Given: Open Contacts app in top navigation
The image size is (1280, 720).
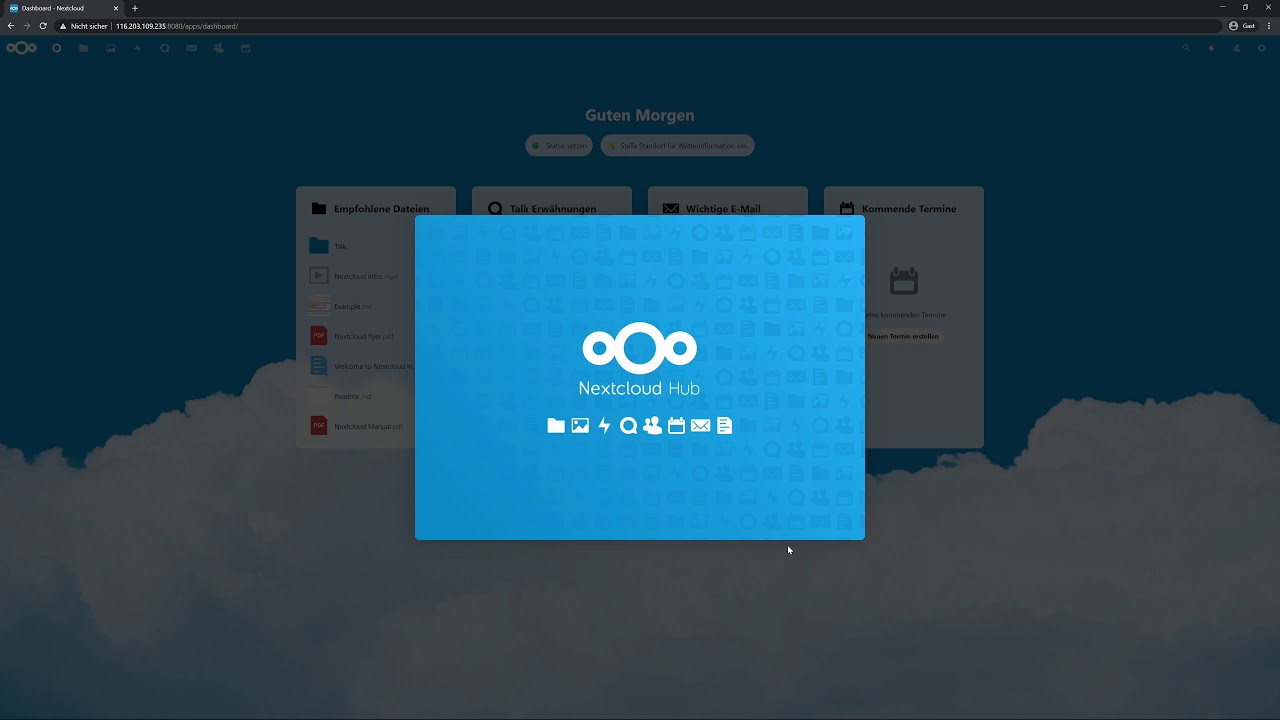Looking at the screenshot, I should click(x=218, y=48).
